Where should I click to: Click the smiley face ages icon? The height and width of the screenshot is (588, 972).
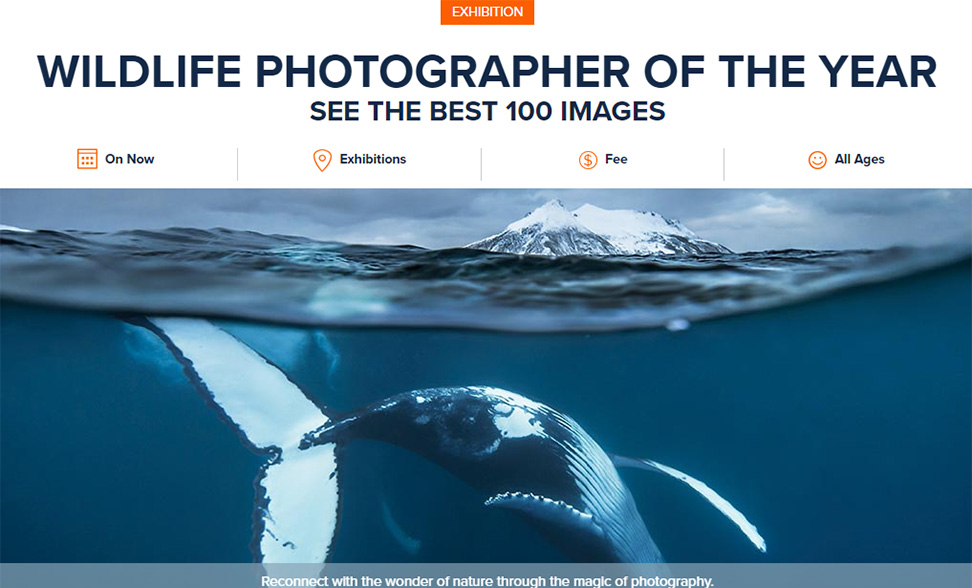point(817,160)
